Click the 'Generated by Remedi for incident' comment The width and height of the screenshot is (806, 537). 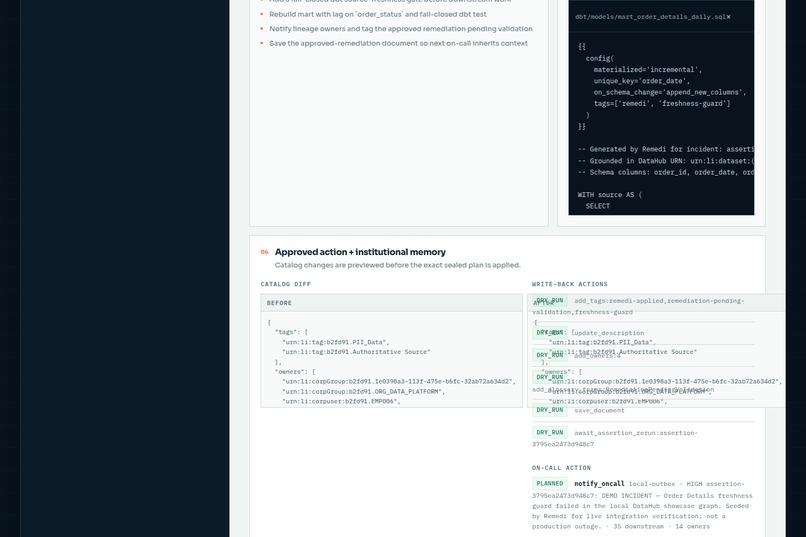666,149
